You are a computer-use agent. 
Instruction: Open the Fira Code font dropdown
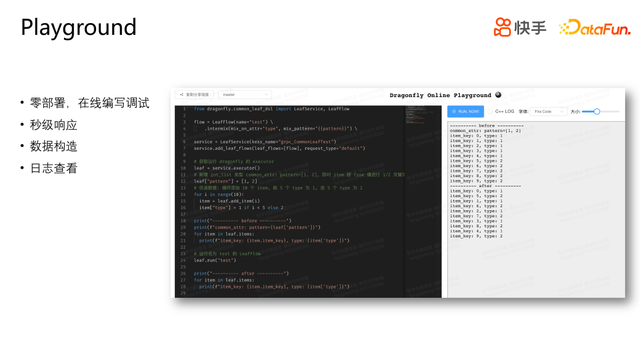(x=548, y=111)
